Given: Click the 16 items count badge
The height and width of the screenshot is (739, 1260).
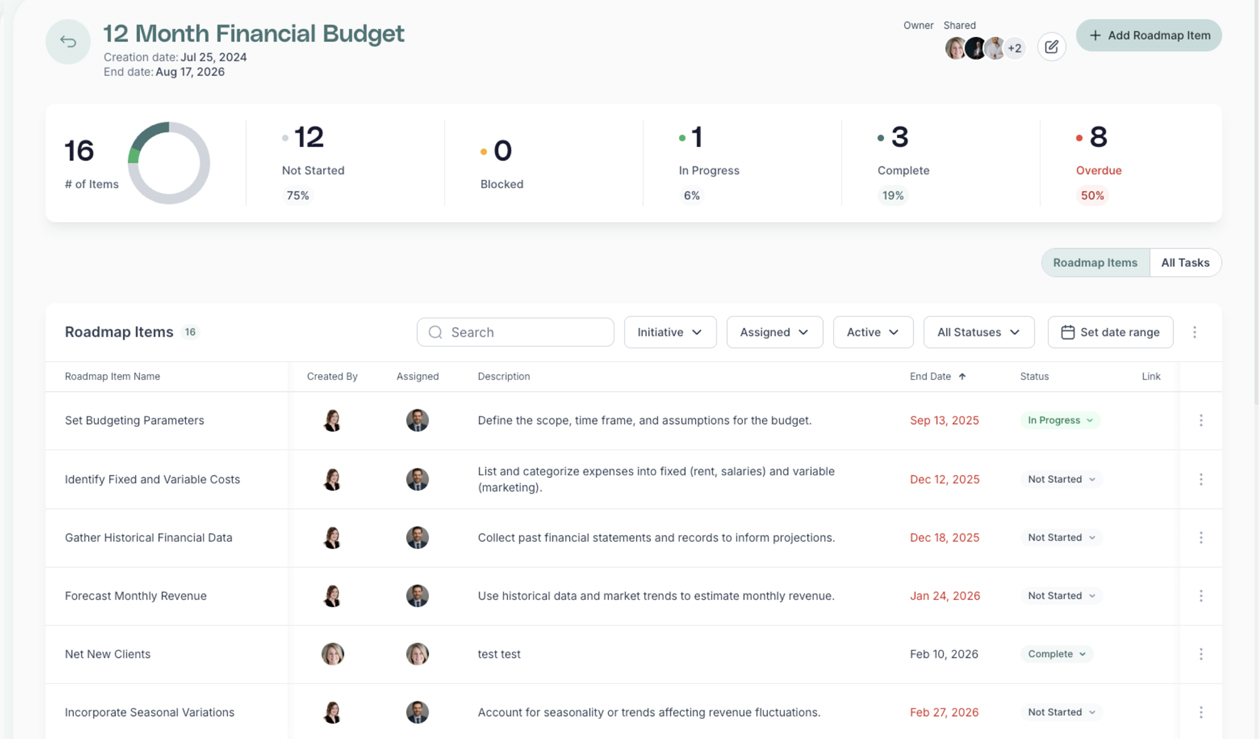Looking at the screenshot, I should click(190, 332).
